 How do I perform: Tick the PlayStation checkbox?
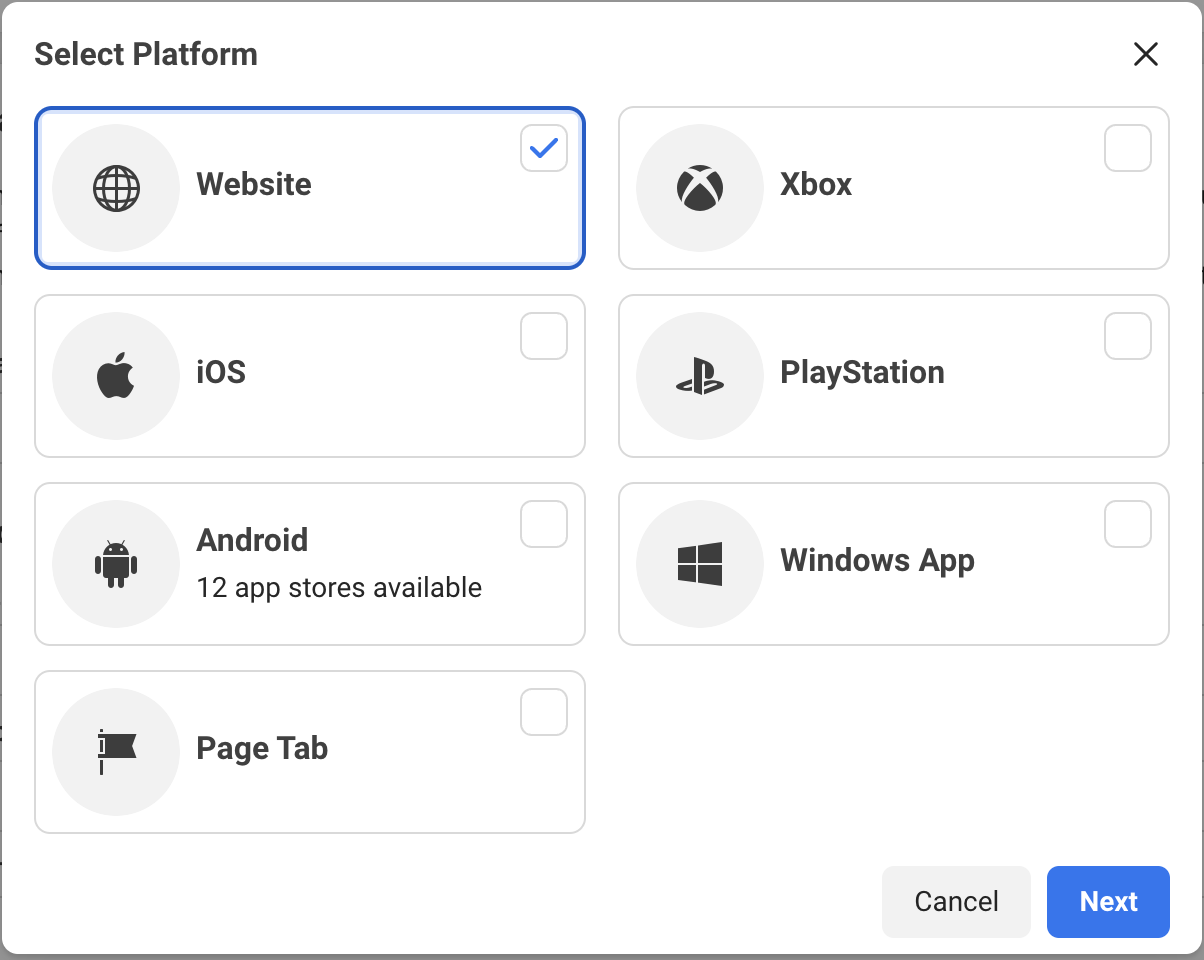(x=1128, y=336)
